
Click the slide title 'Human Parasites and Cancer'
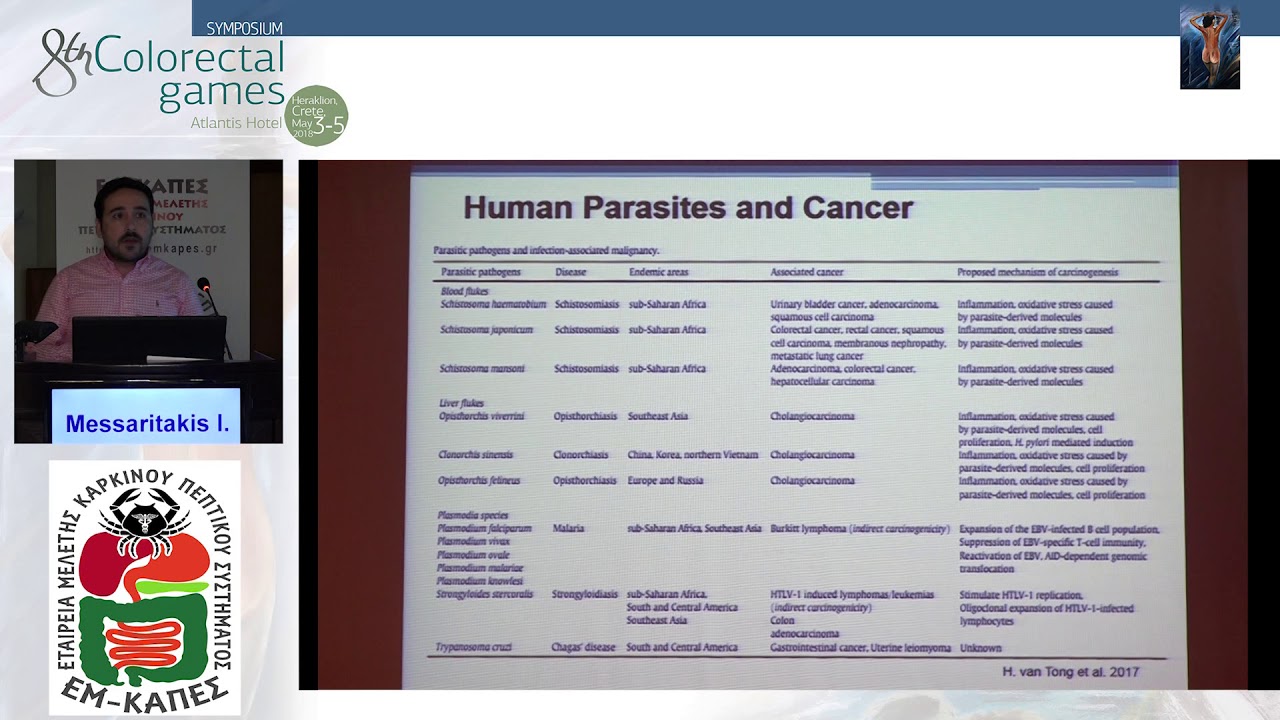tap(688, 207)
